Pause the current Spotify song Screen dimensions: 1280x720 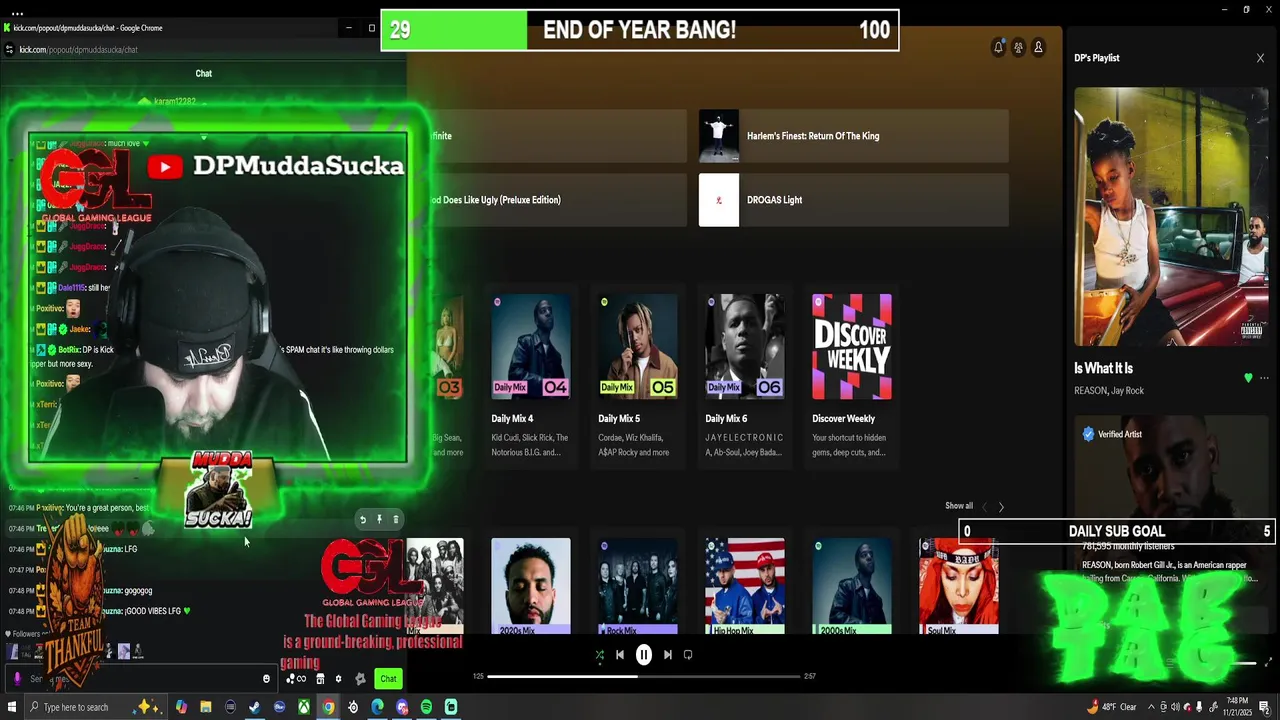644,655
